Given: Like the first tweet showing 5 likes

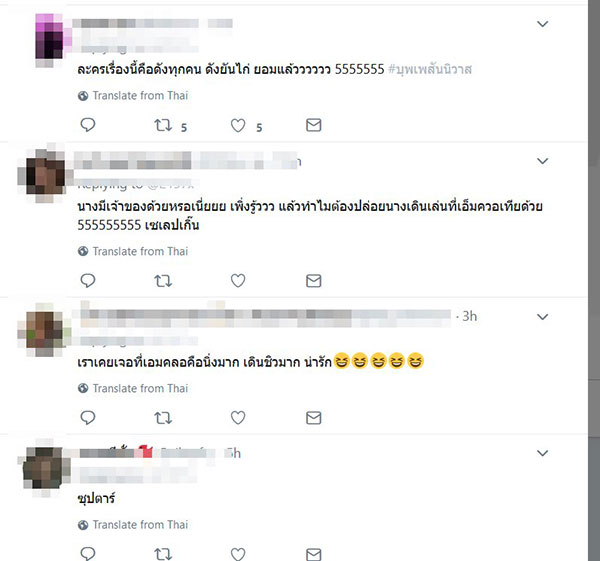Looking at the screenshot, I should coord(238,125).
